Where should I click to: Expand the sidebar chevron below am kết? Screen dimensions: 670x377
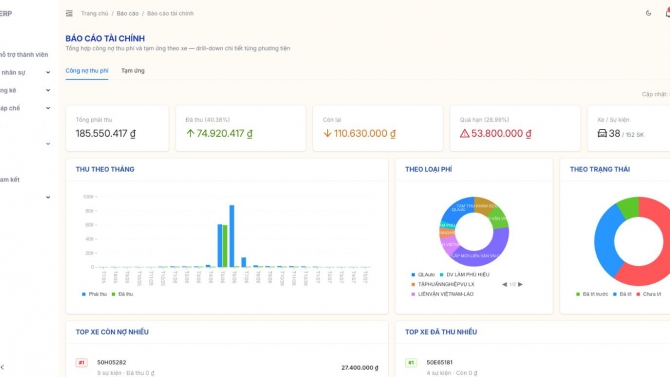click(x=48, y=197)
